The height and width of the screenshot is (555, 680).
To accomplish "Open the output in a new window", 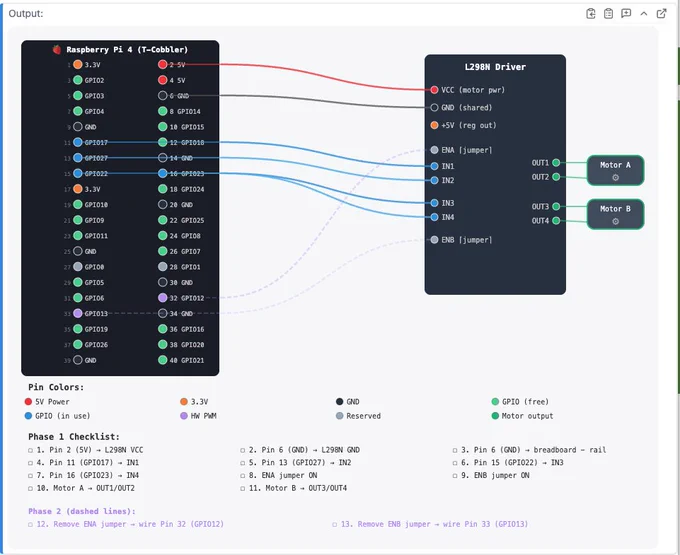I will click(661, 13).
